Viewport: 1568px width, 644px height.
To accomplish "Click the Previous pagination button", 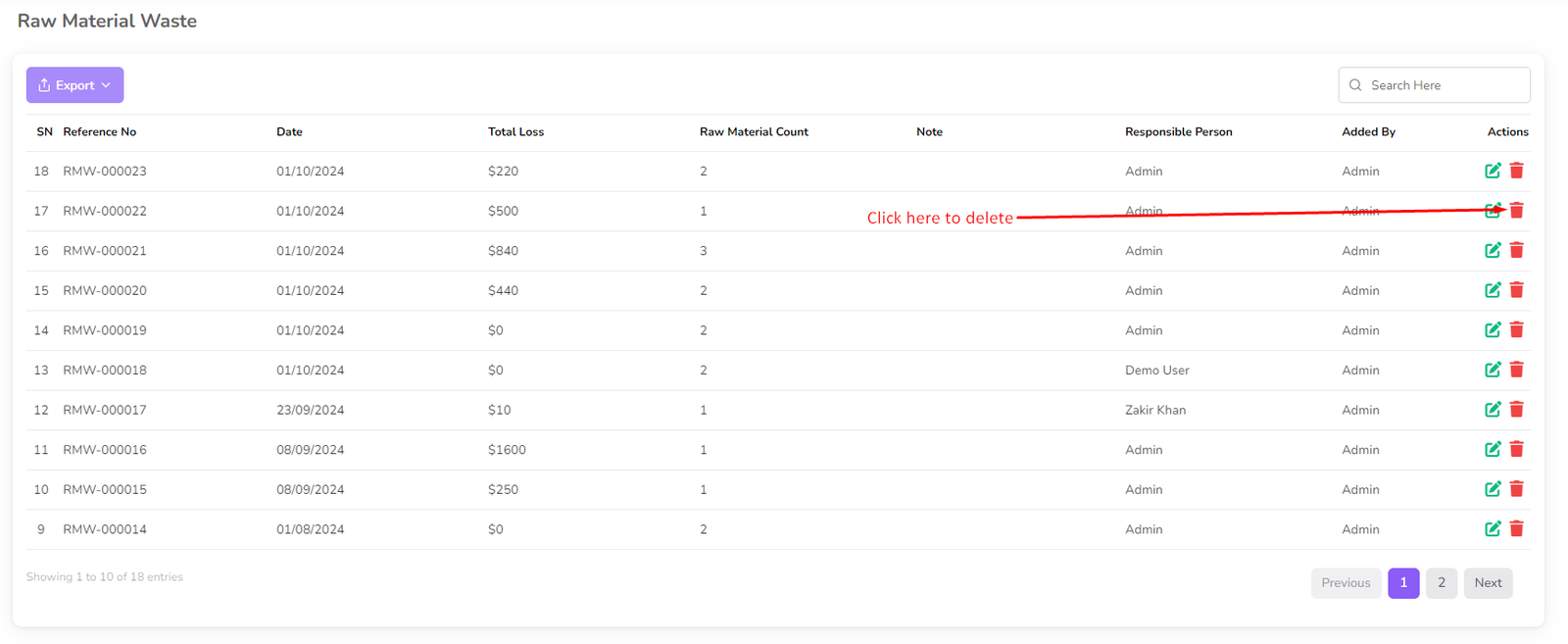I will pyautogui.click(x=1346, y=583).
